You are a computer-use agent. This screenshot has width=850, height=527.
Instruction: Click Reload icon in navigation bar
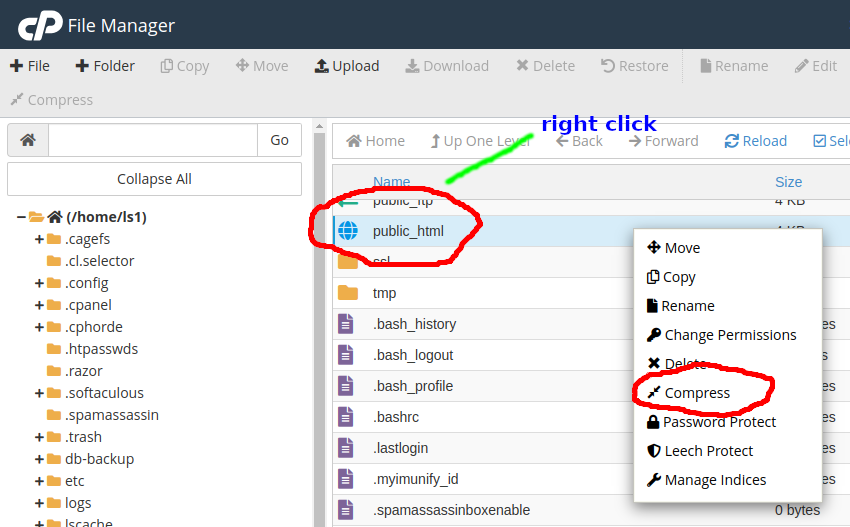[x=732, y=141]
